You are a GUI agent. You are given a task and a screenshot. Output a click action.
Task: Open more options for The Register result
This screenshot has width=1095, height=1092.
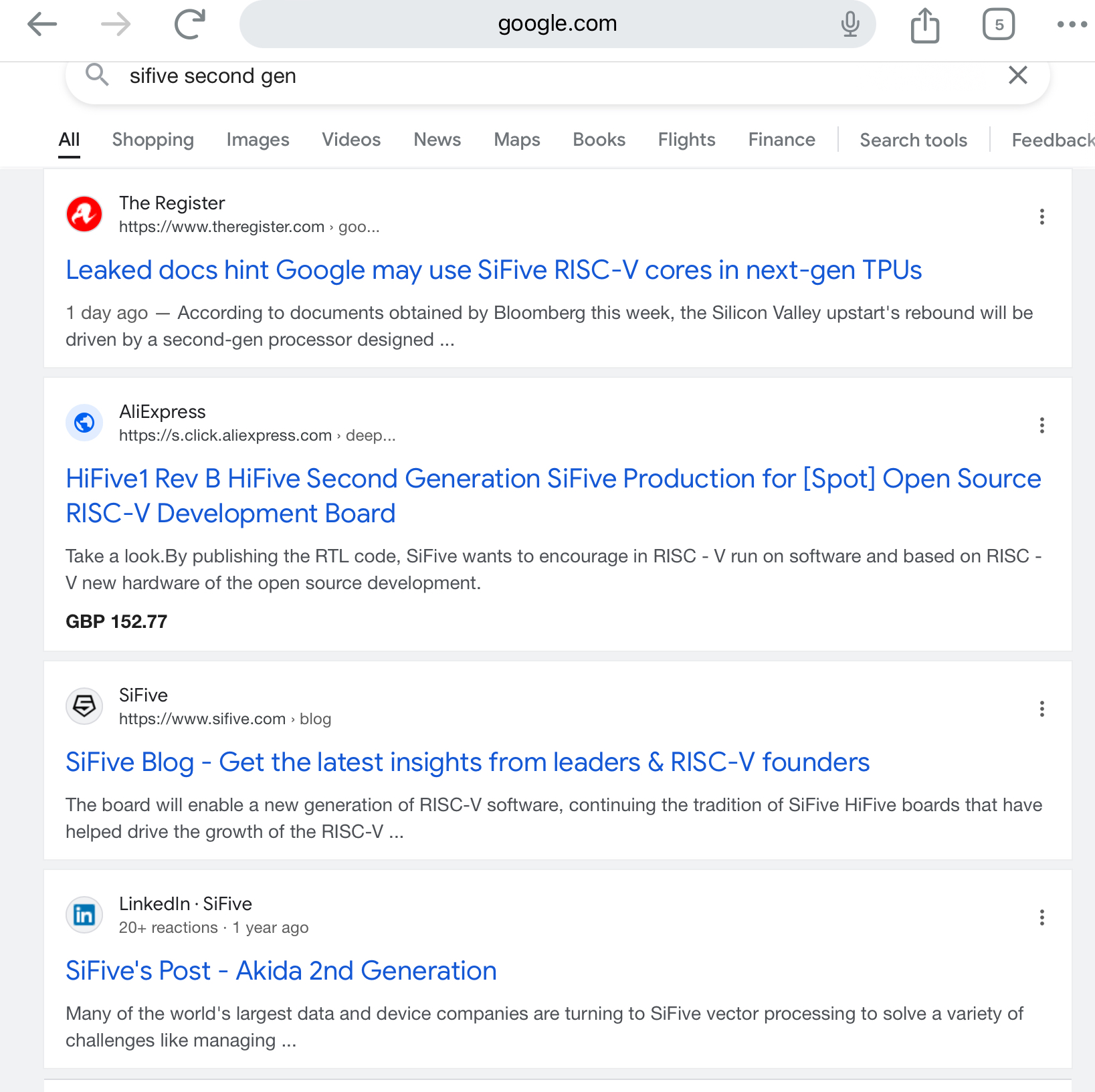click(1041, 217)
